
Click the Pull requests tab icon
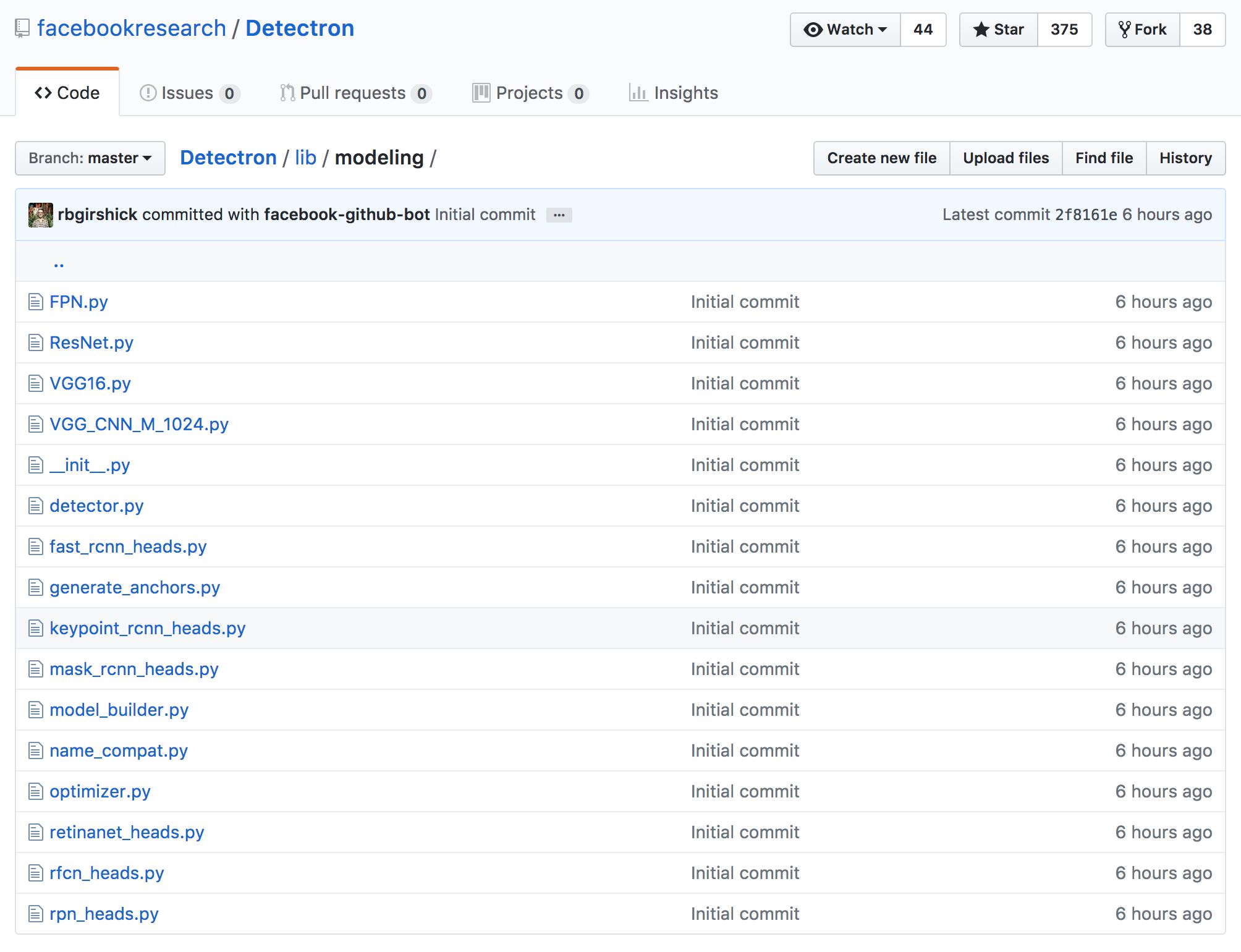tap(287, 93)
